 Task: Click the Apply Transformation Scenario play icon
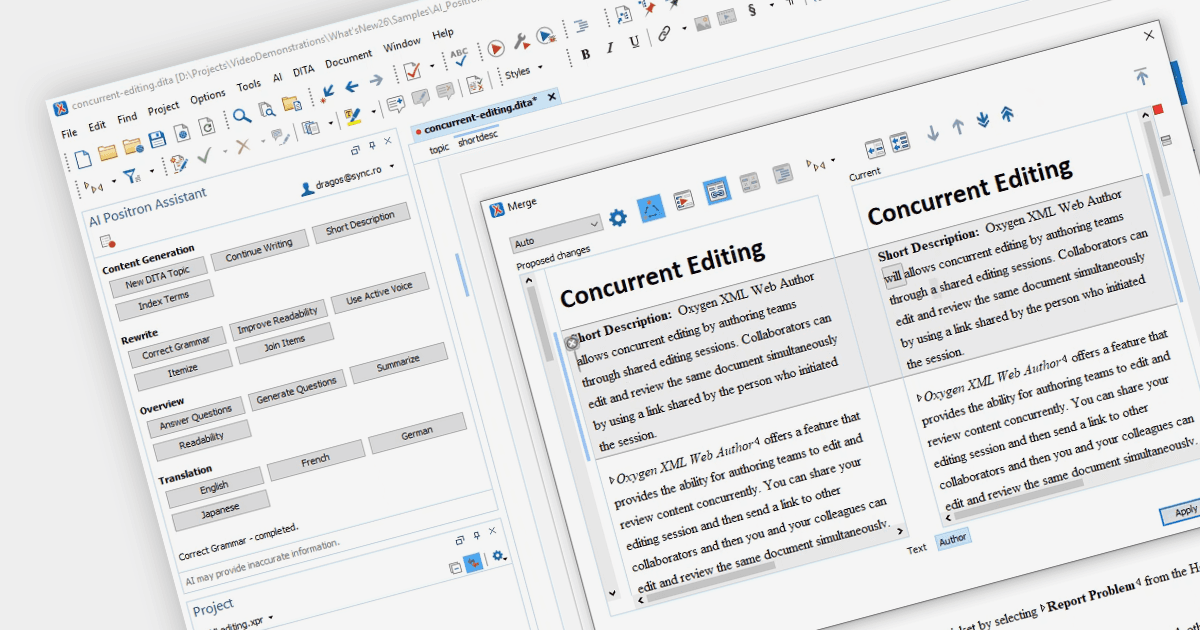tap(496, 48)
